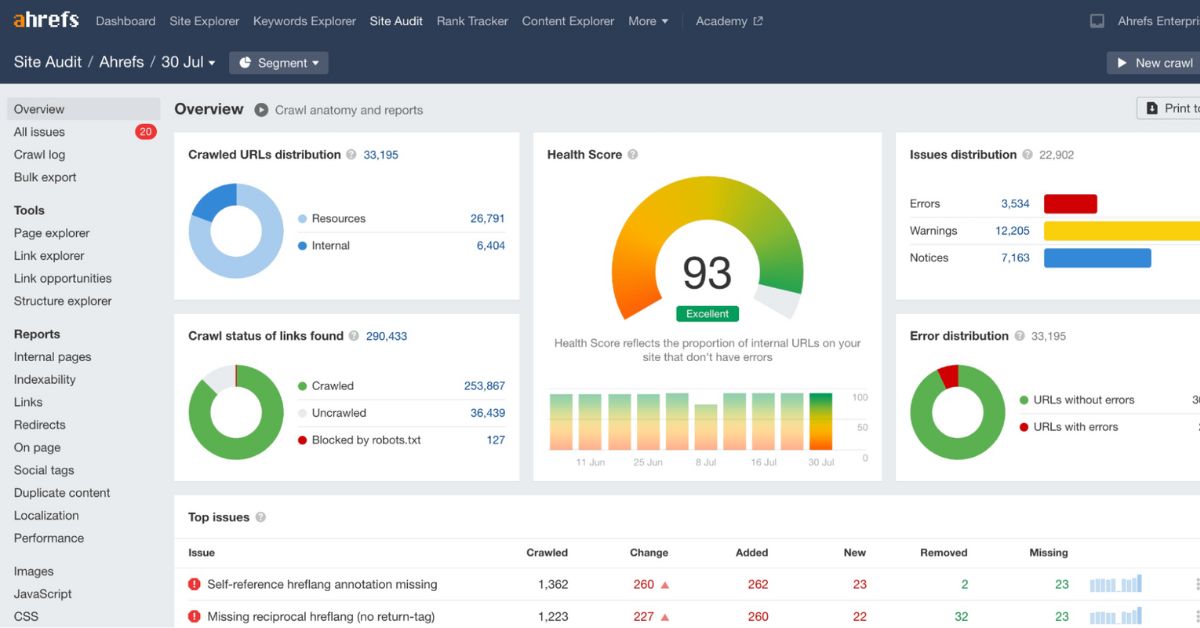Click the Ahrefs logo

click(46, 20)
